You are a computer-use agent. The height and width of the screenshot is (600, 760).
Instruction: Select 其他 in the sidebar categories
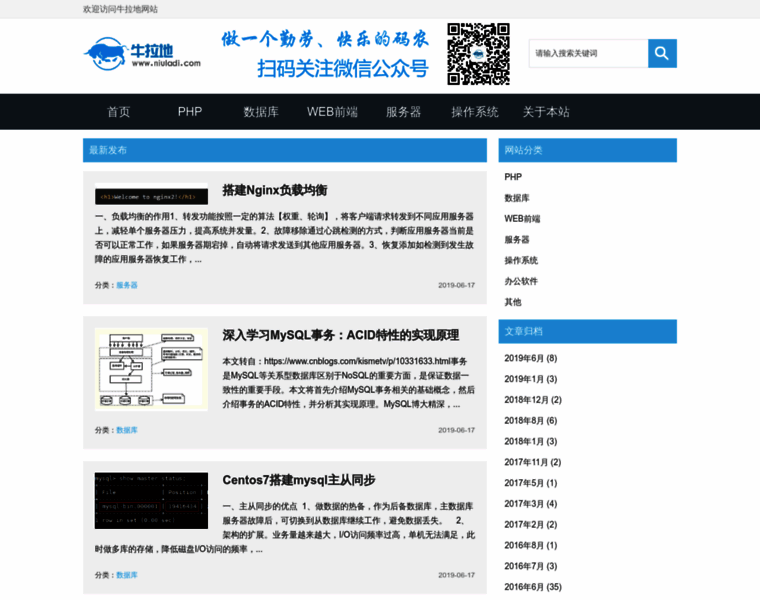pyautogui.click(x=513, y=302)
